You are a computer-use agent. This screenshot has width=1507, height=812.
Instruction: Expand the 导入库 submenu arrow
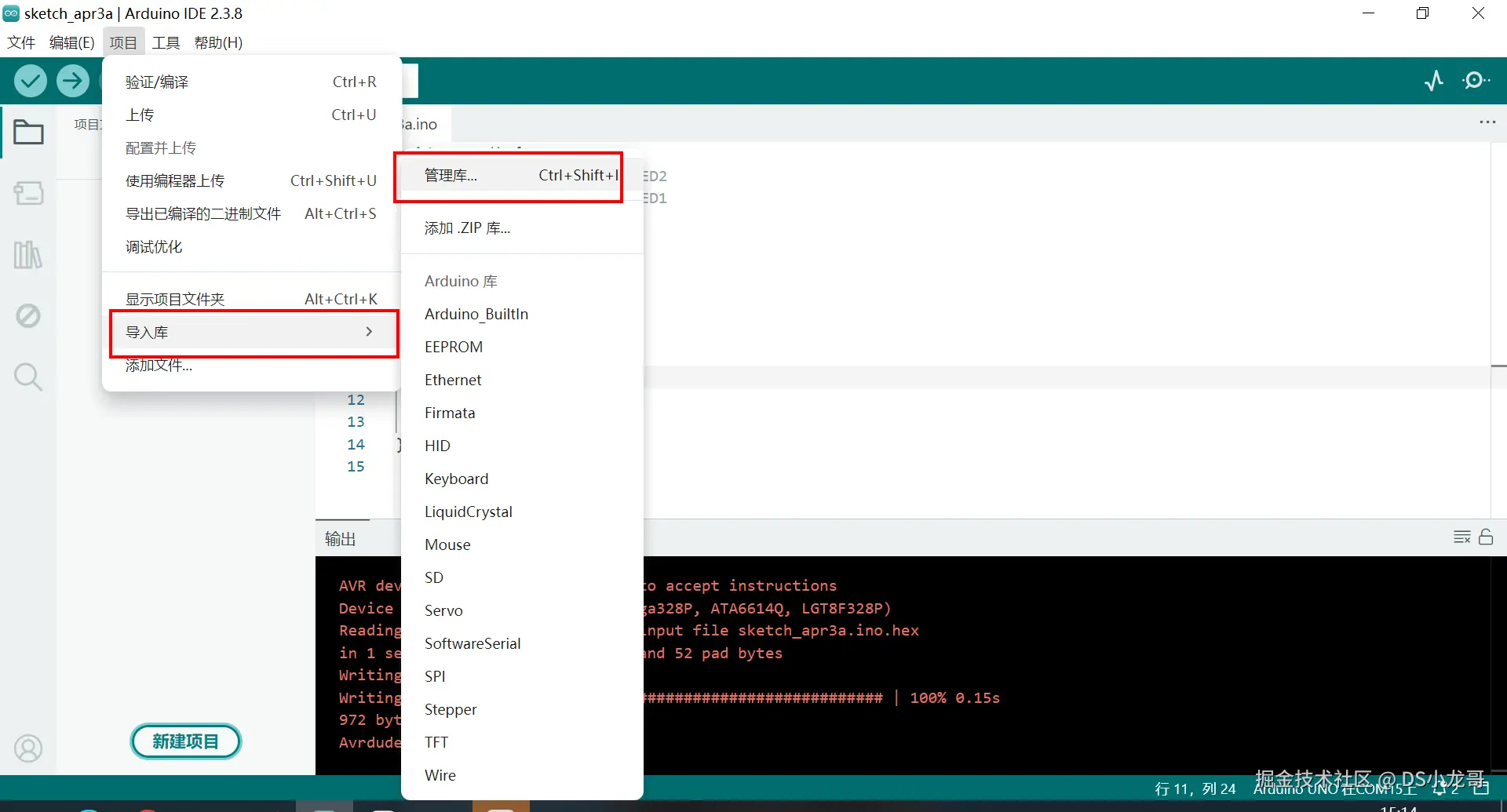pos(369,332)
